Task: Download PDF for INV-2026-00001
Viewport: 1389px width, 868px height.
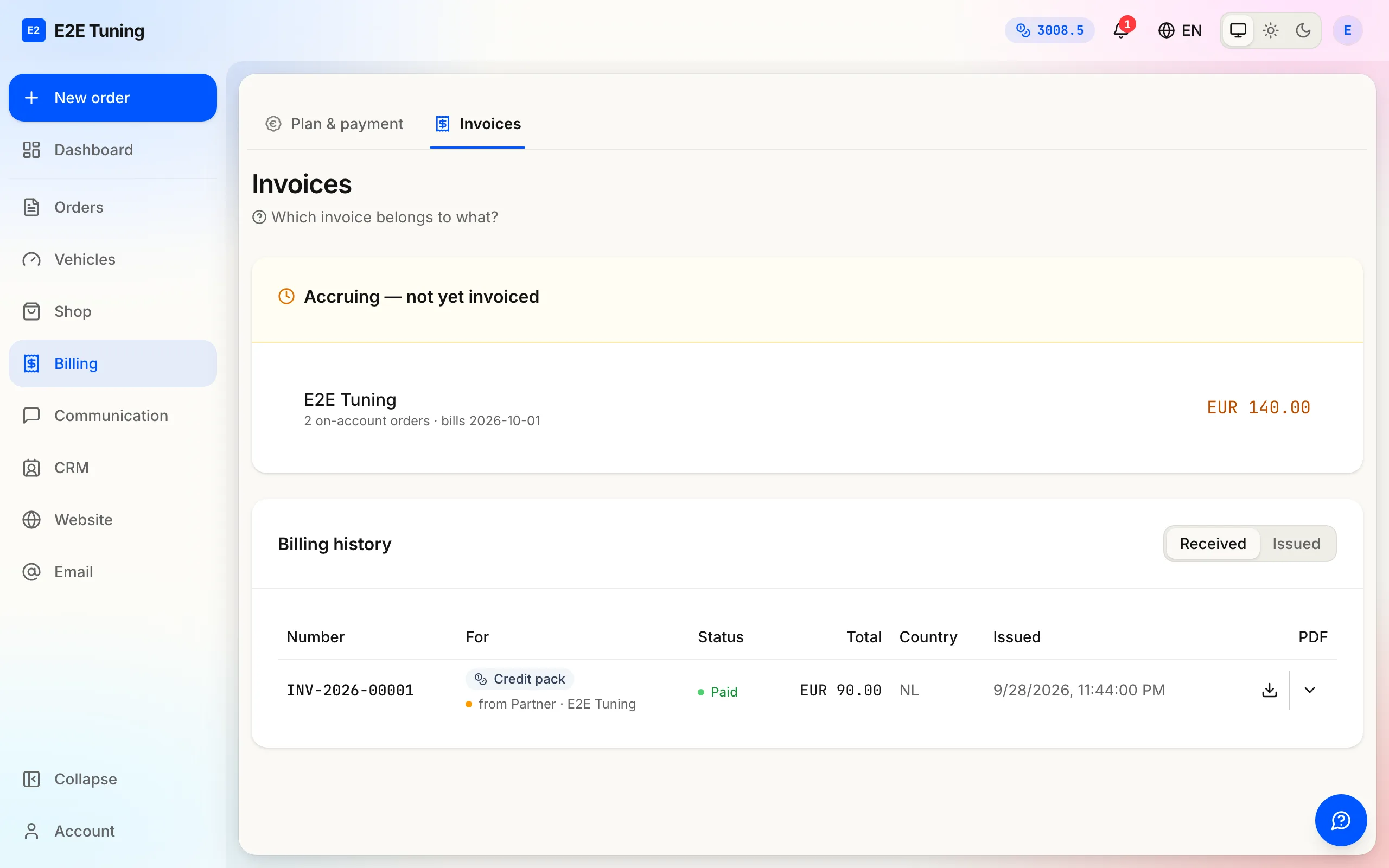Action: [1270, 690]
